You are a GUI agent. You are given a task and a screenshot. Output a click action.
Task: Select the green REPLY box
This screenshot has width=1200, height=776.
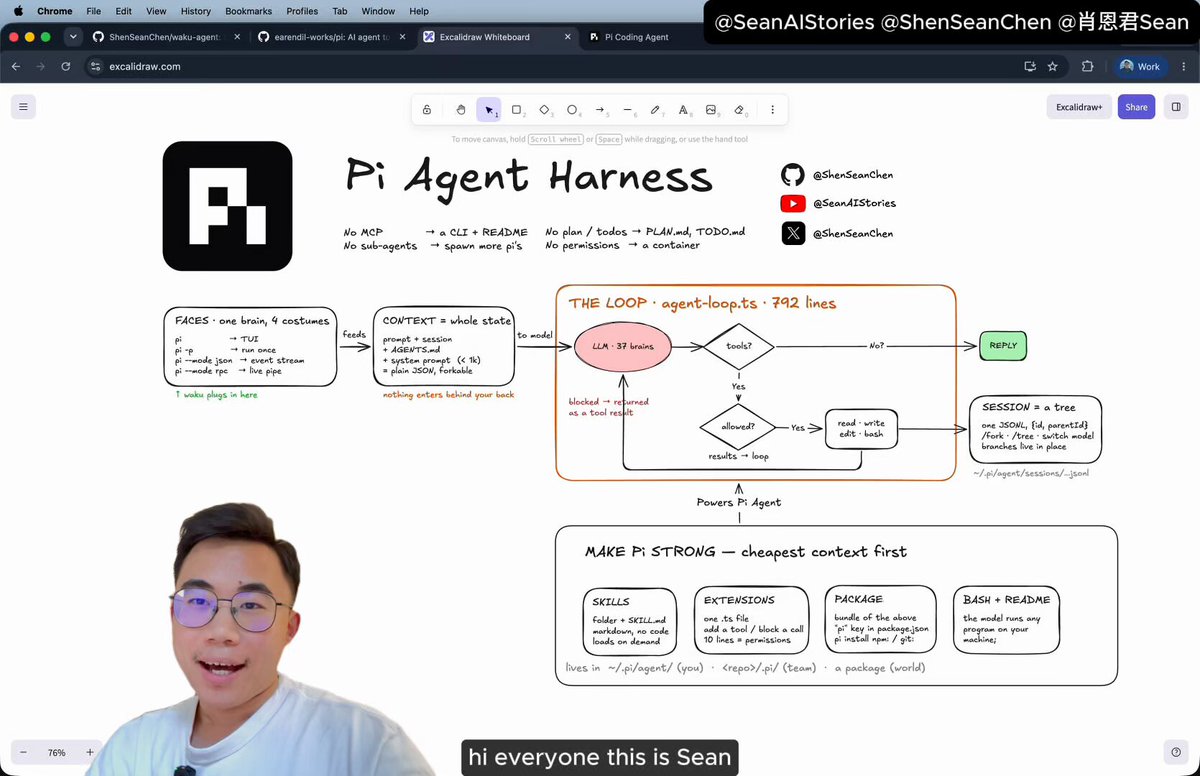coord(1003,346)
